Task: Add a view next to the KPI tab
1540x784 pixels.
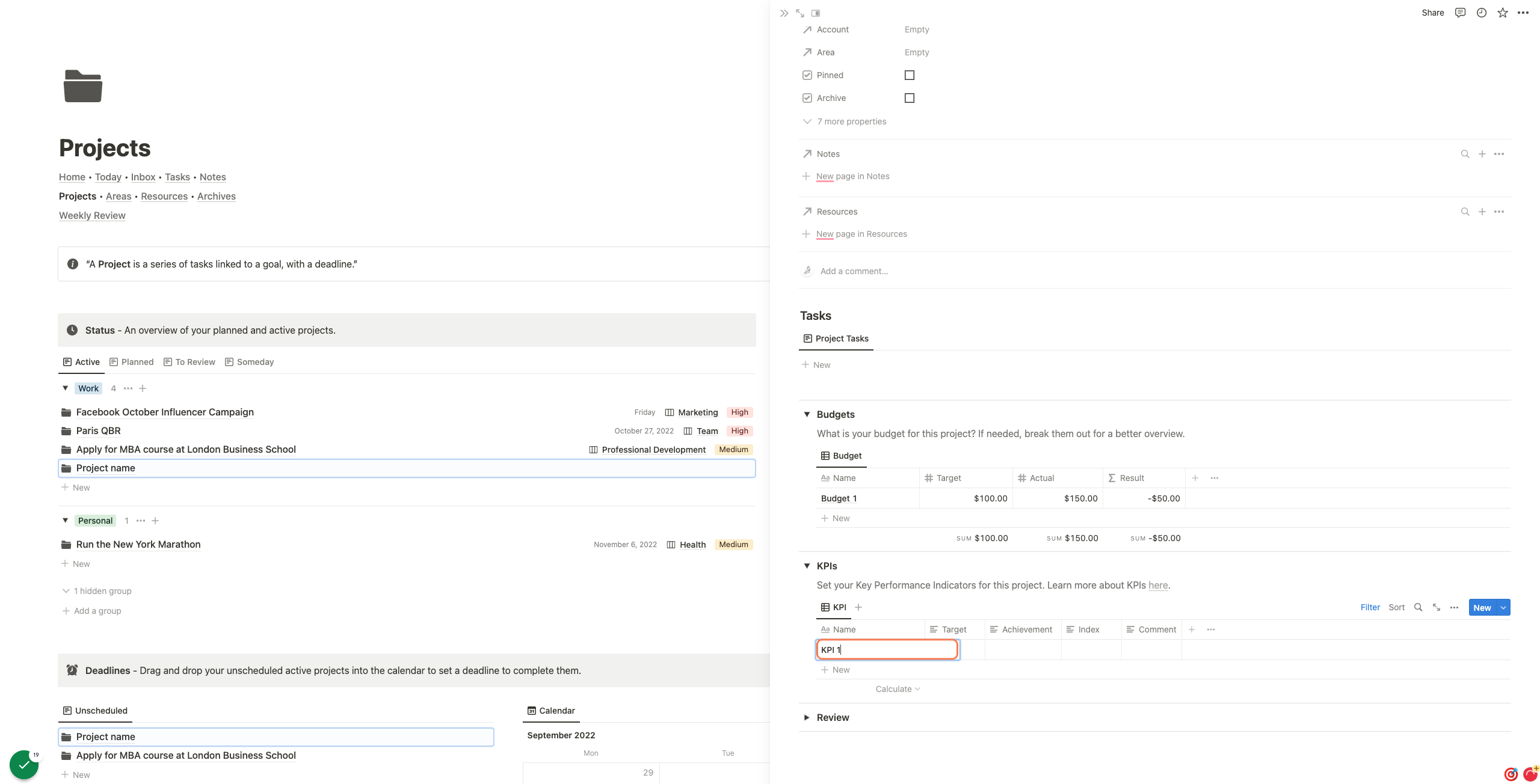Action: point(858,607)
